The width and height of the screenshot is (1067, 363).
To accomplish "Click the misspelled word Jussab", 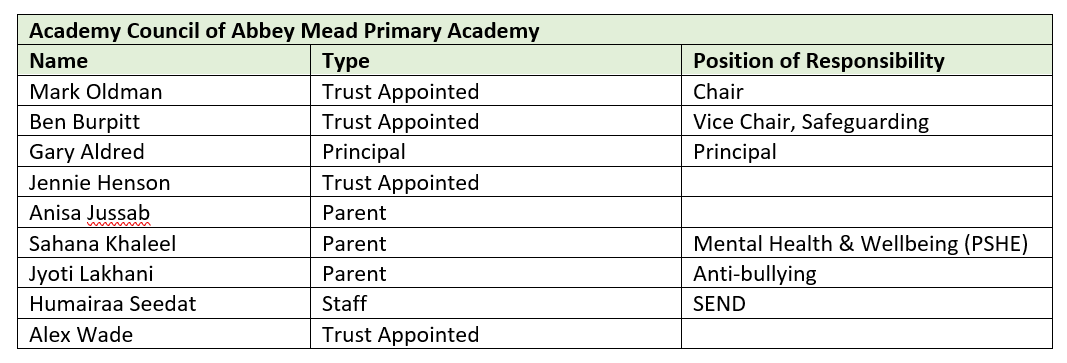I will [x=118, y=213].
